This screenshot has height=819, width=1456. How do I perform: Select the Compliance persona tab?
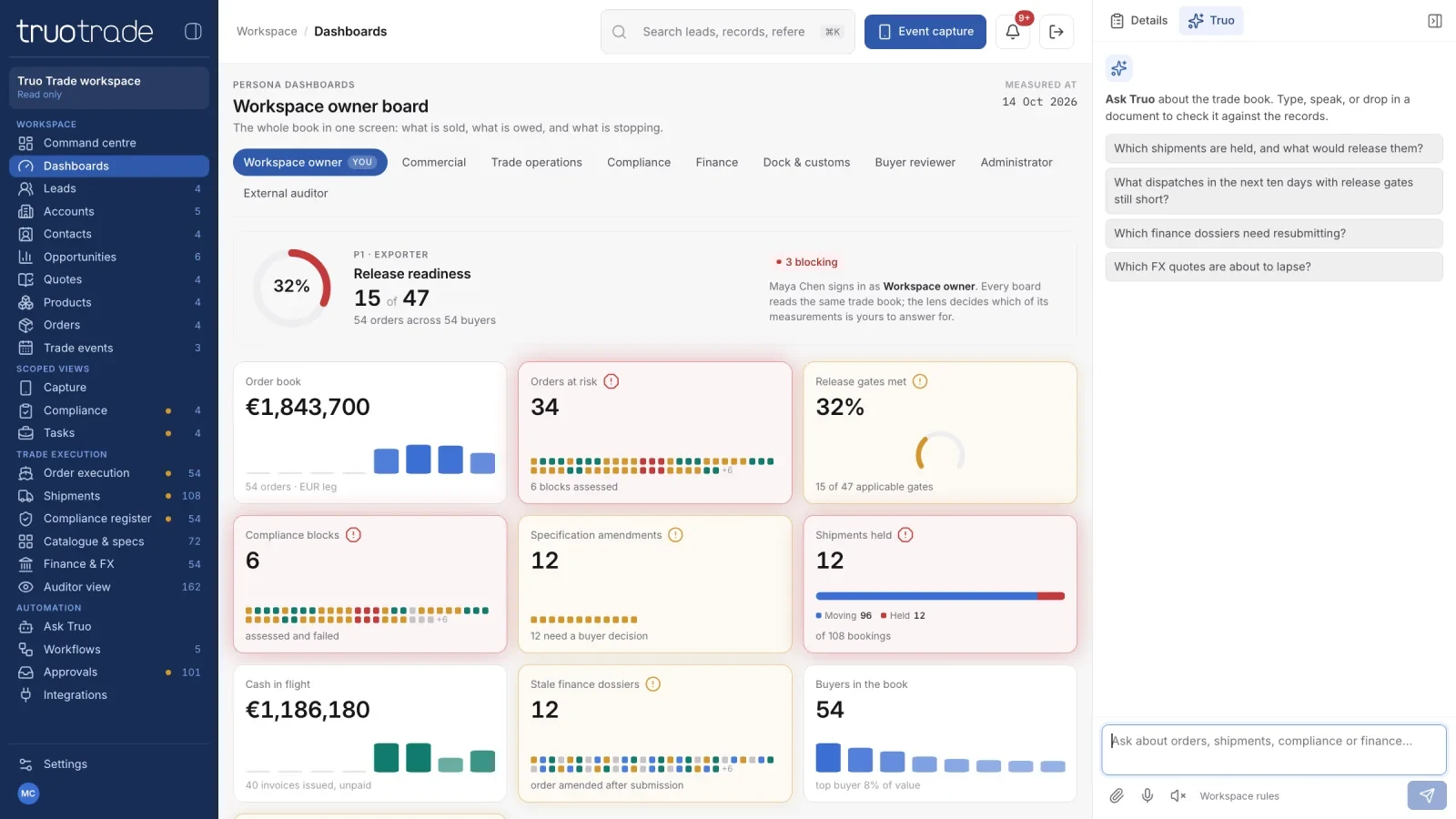[x=639, y=162]
